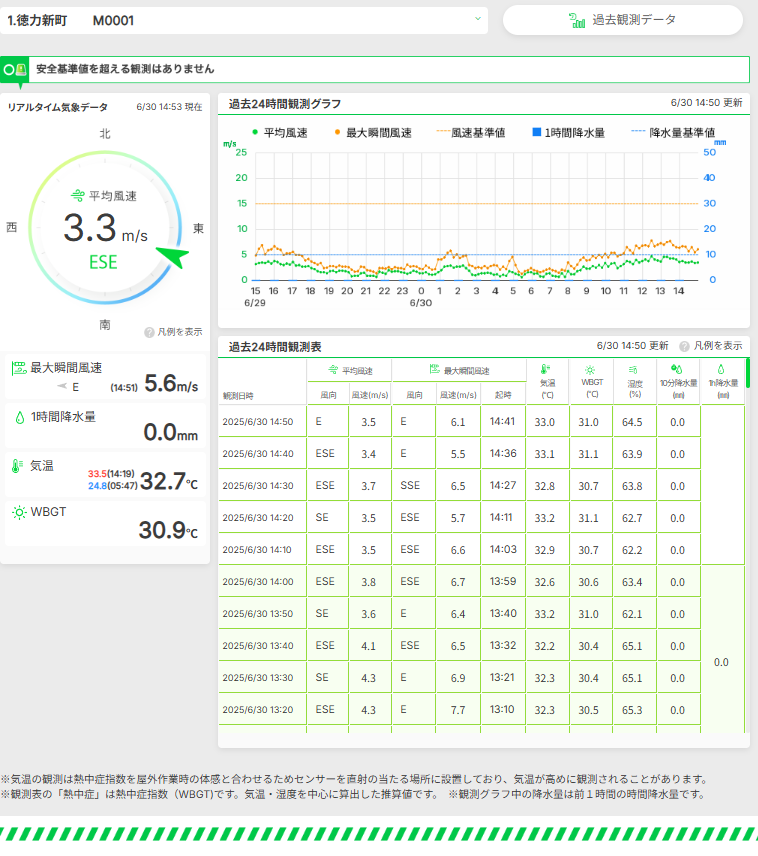Click the 観測日時 column header

238,396
